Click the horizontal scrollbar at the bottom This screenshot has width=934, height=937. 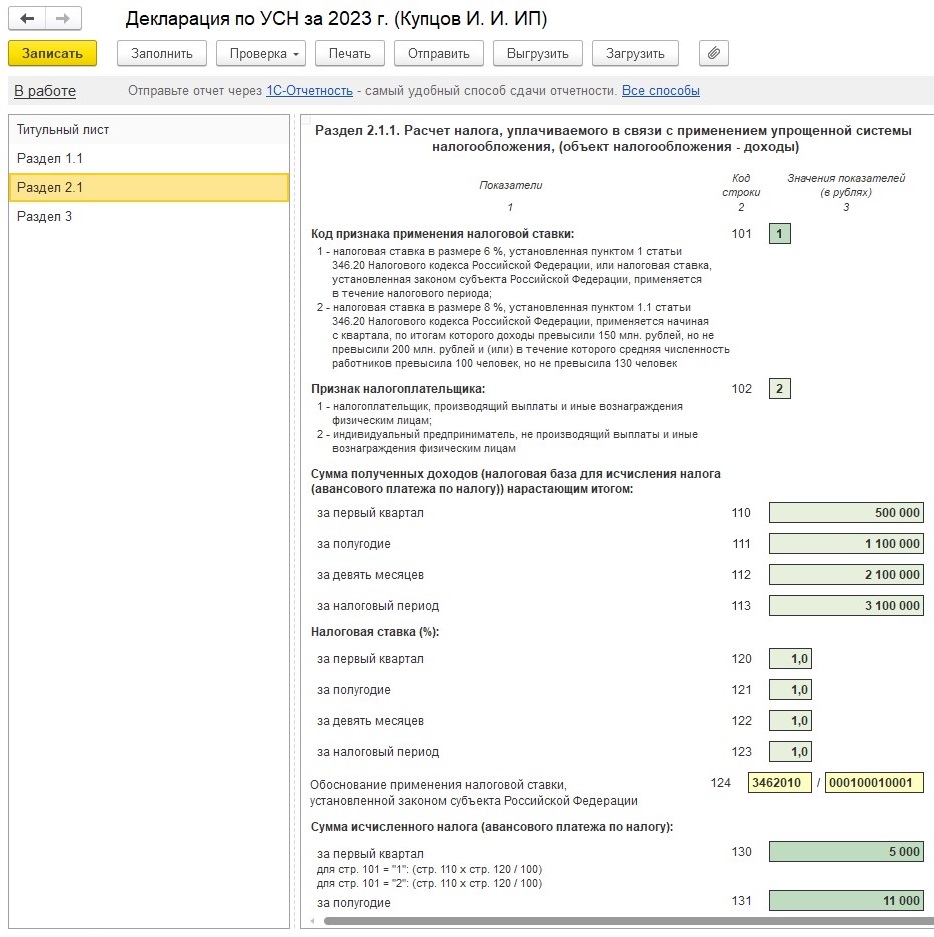(627, 921)
